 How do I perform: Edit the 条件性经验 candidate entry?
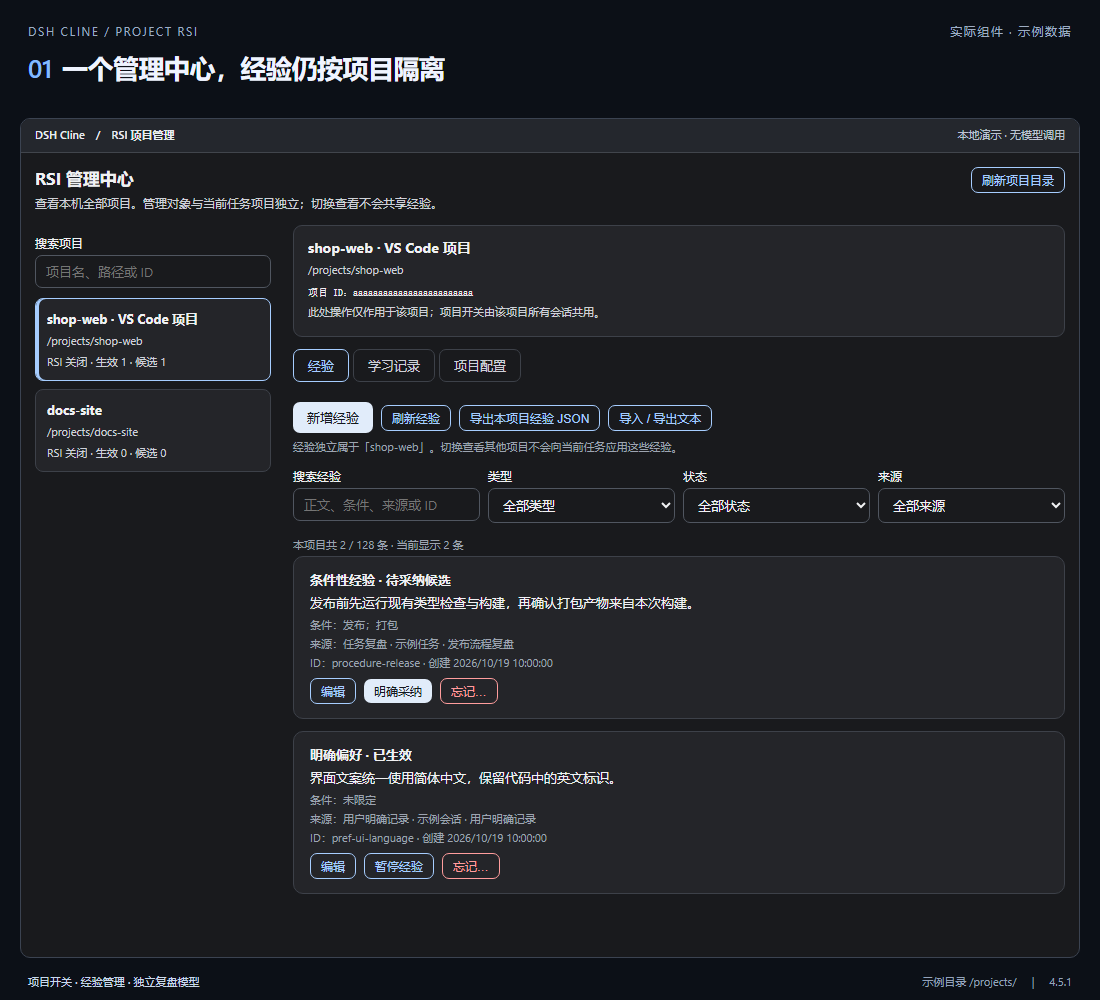click(x=333, y=691)
